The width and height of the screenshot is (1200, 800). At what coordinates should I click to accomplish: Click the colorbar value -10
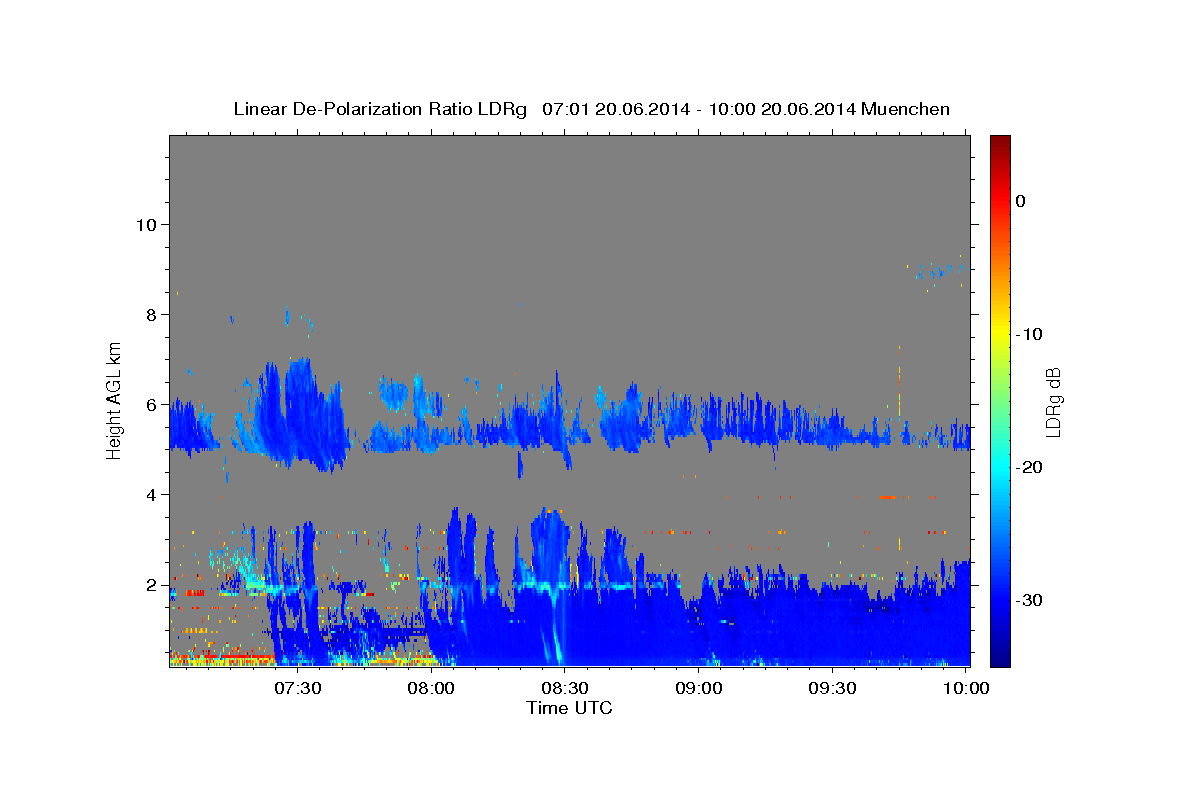pyautogui.click(x=1028, y=334)
